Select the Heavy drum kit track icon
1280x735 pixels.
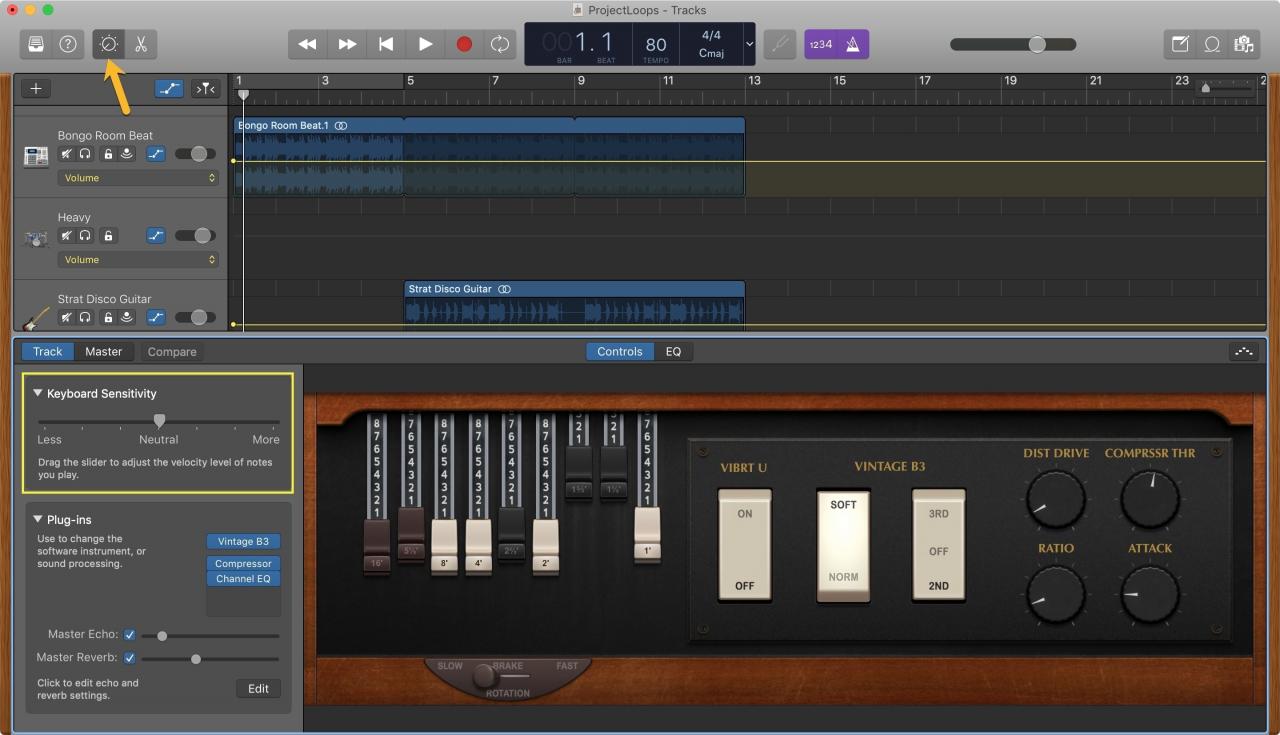[x=36, y=238]
